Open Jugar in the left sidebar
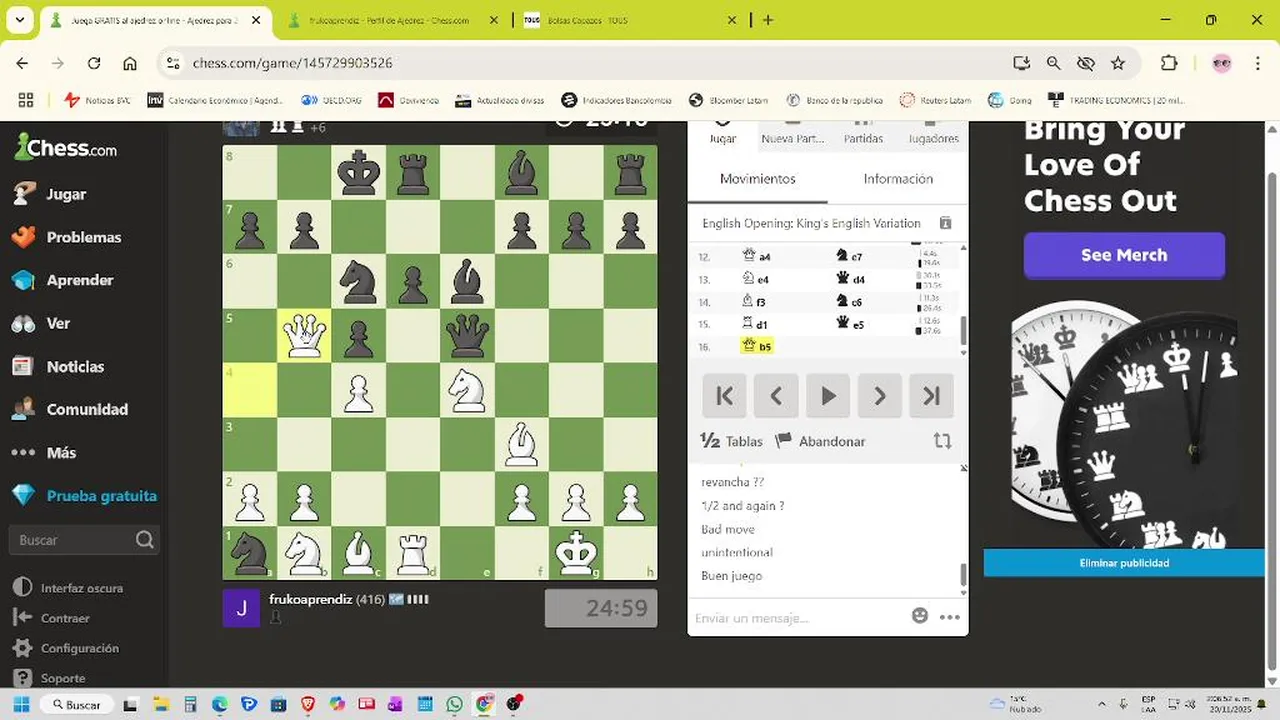Image resolution: width=1280 pixels, height=720 pixels. tap(66, 194)
